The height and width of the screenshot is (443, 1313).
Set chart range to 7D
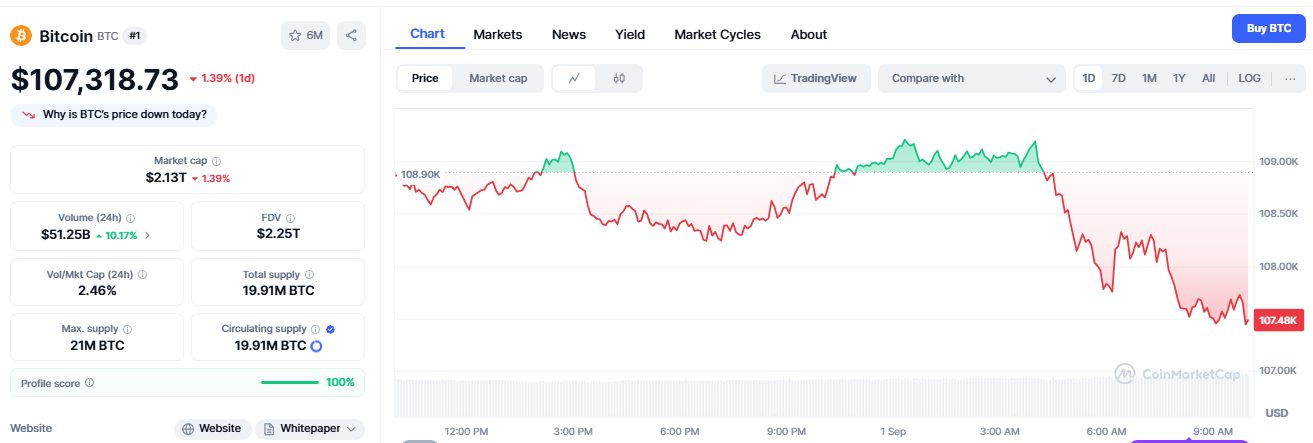click(1119, 78)
